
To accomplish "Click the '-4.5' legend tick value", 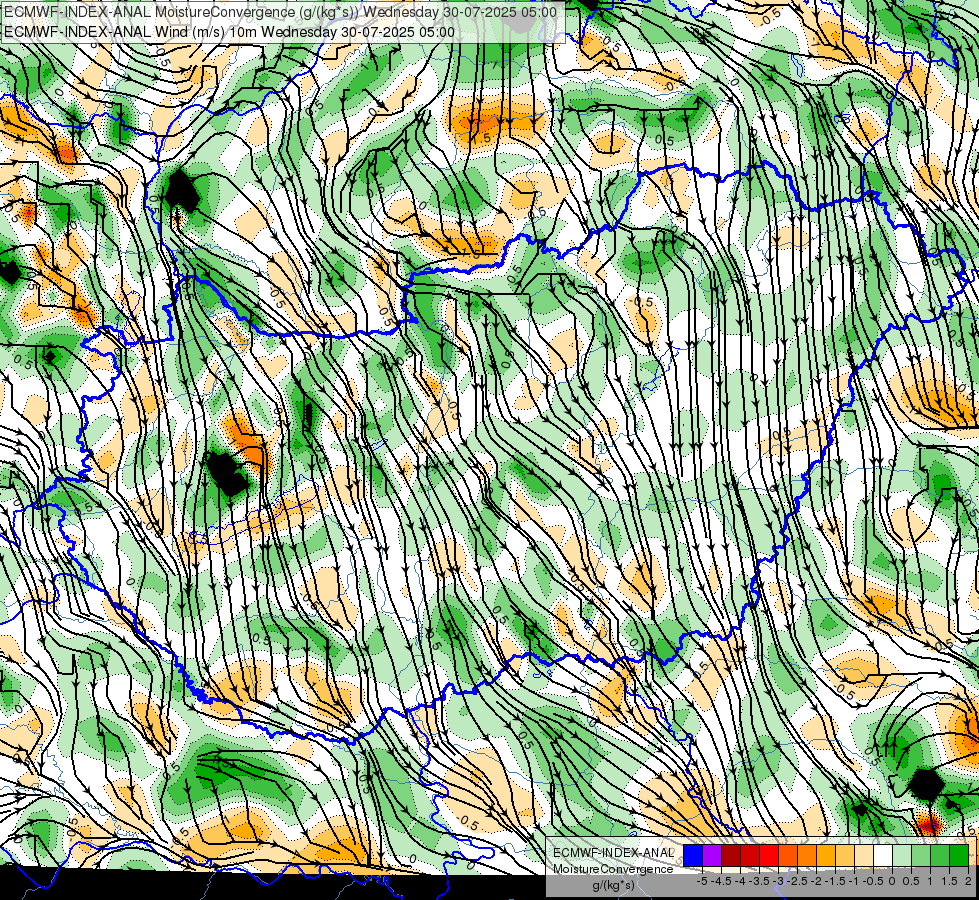I will coord(722,881).
